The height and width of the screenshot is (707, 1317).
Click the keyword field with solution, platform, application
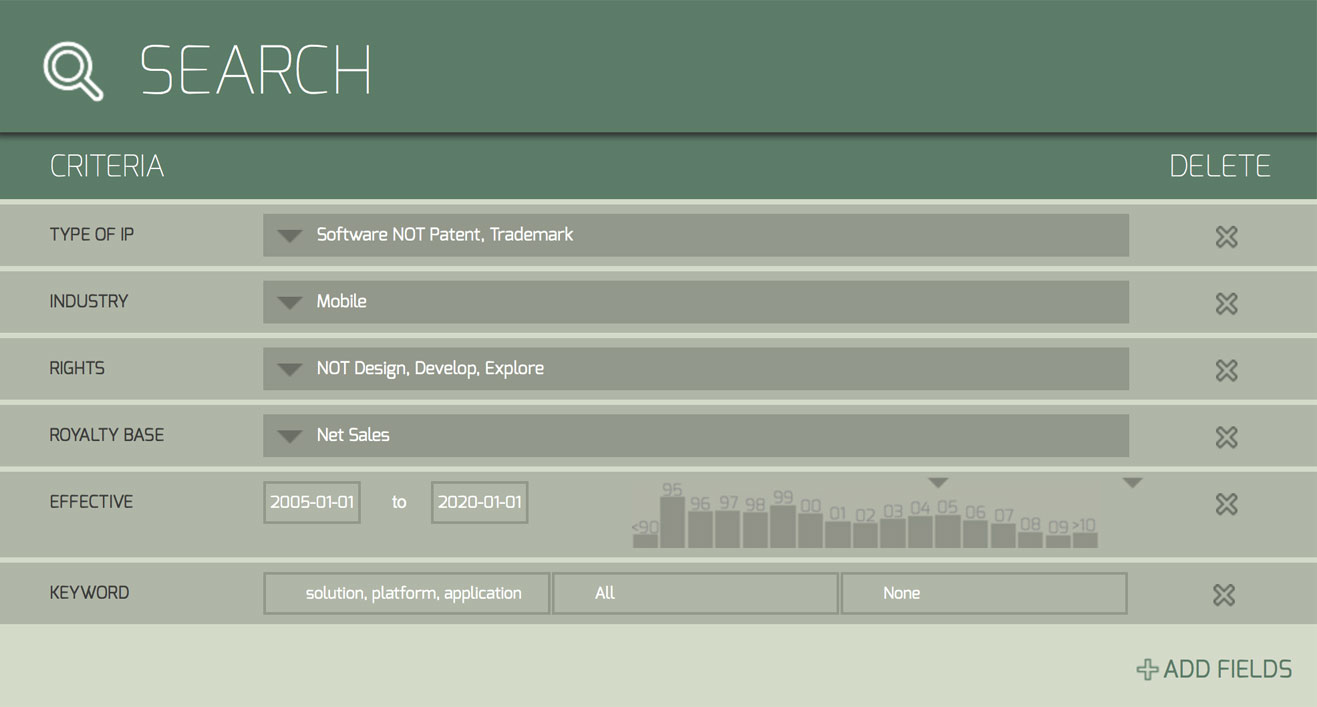point(407,593)
